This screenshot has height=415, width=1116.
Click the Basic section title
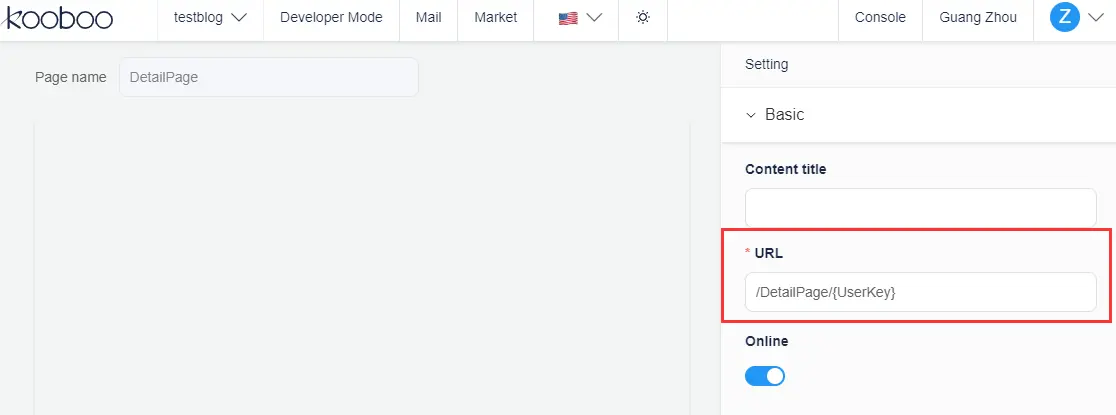click(x=785, y=115)
